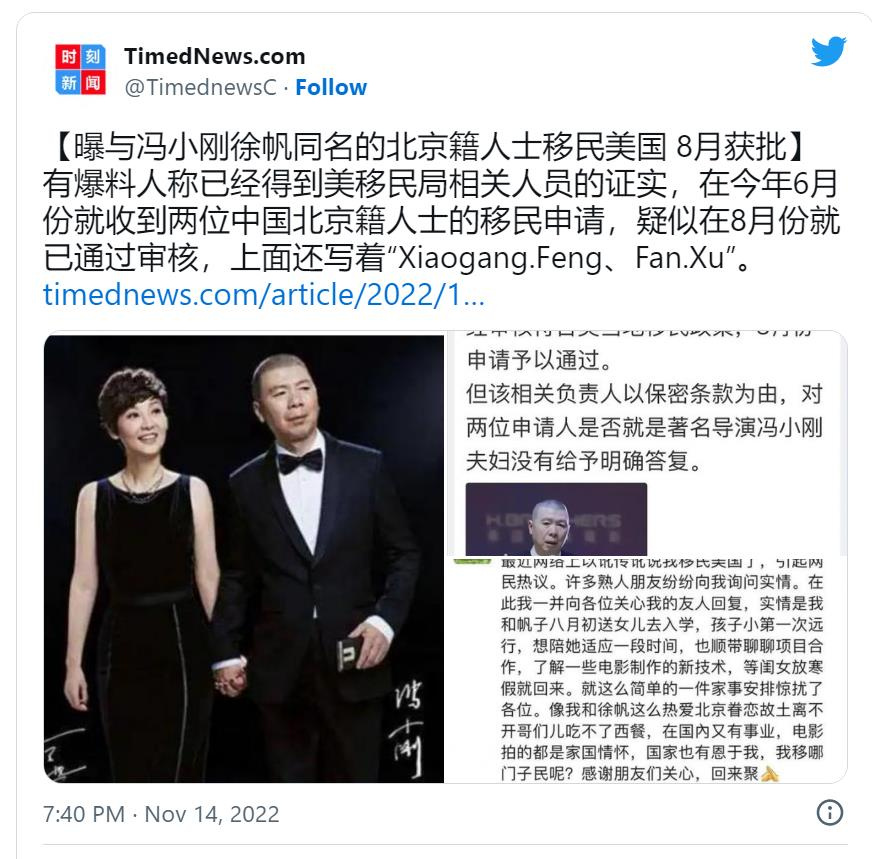
Task: Click the 7:40 PM Nov 14, 2022 timestamp
Action: [x=161, y=814]
